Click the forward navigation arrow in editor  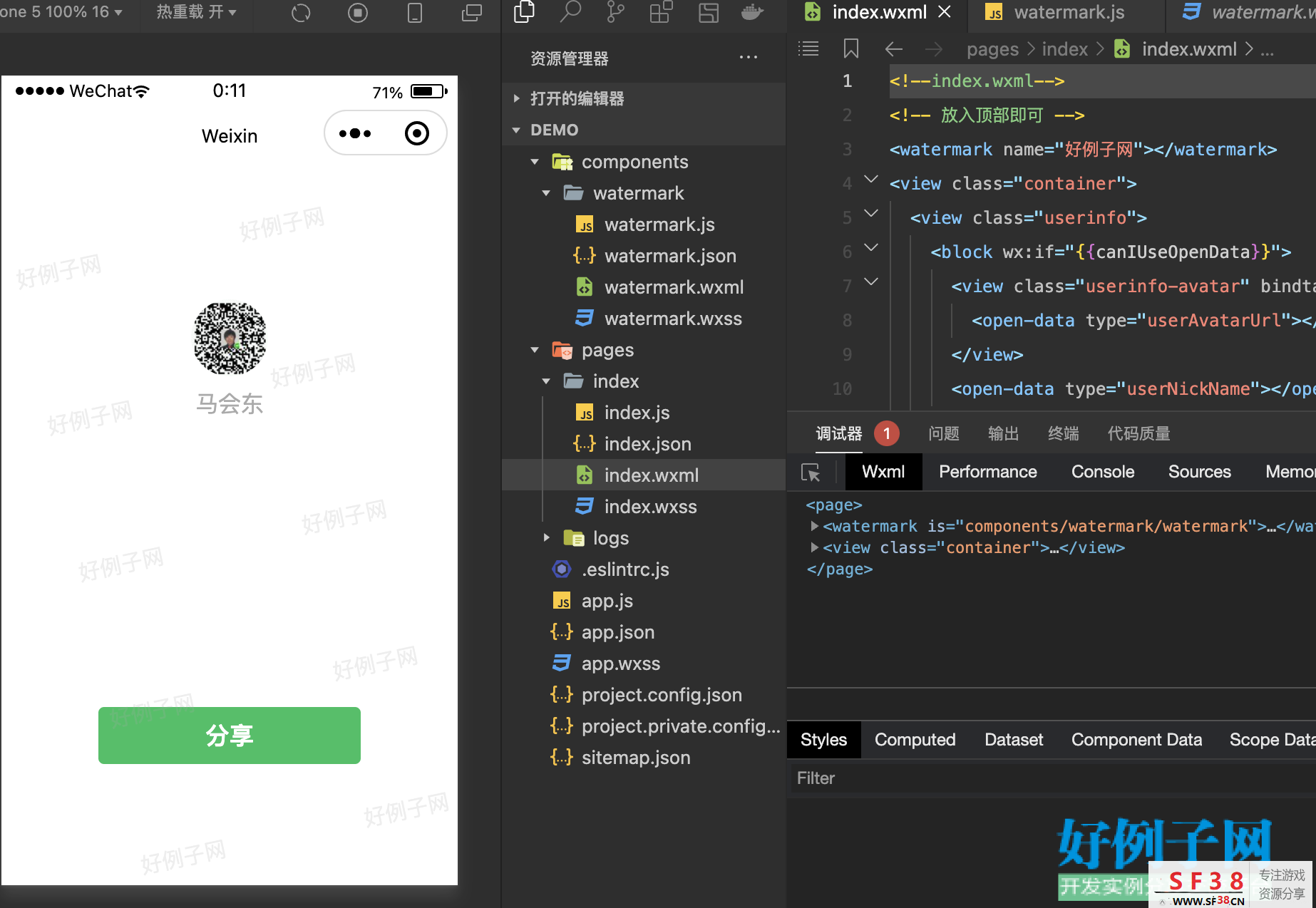pos(933,48)
